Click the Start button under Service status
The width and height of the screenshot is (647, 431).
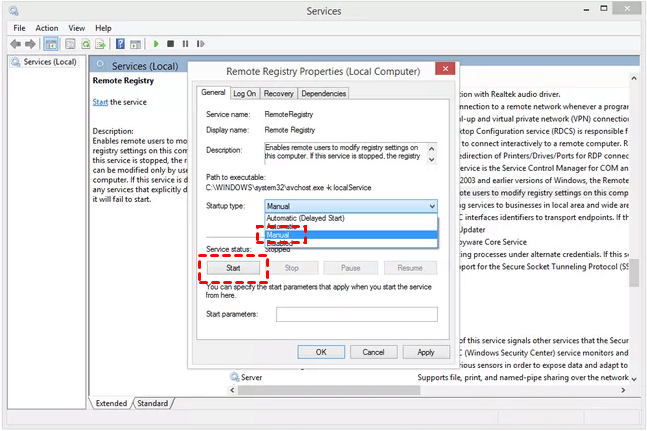point(234,268)
